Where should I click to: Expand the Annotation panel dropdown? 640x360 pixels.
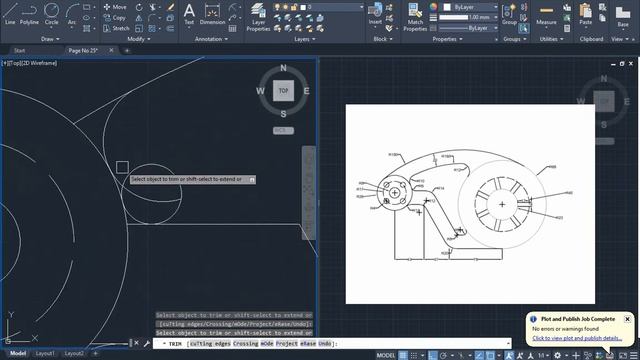pyautogui.click(x=211, y=39)
